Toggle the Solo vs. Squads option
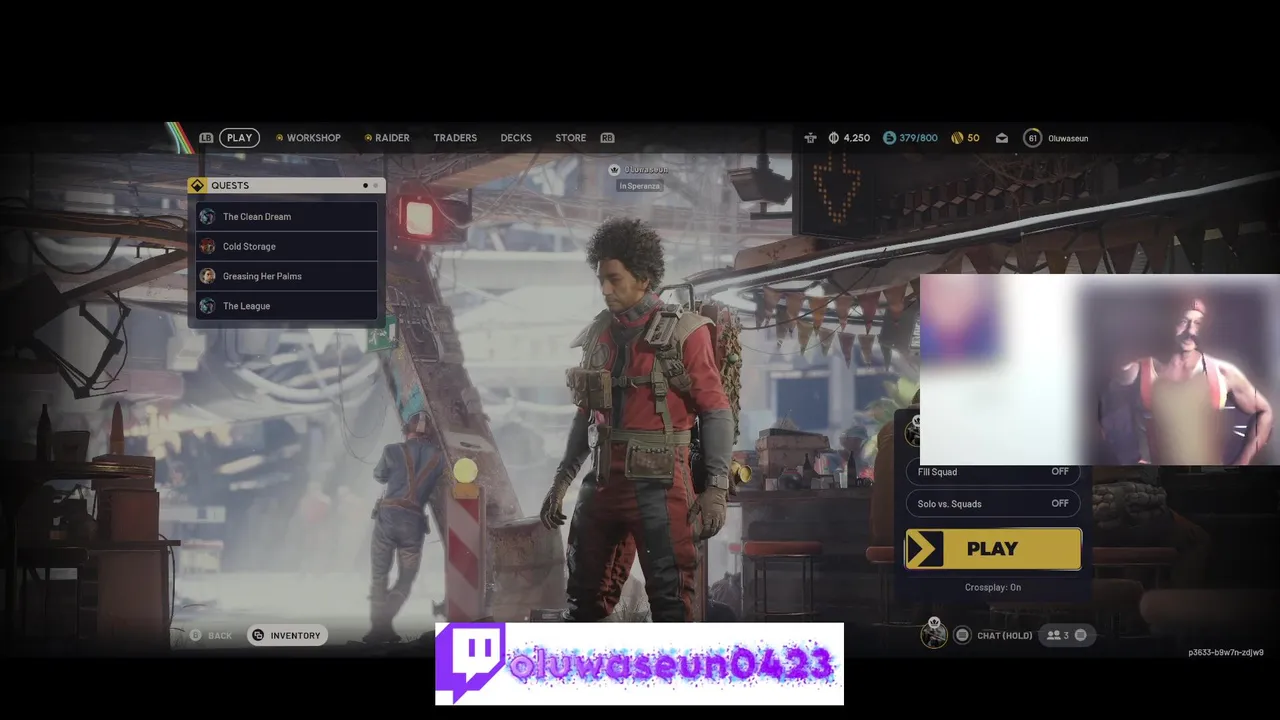1280x720 pixels. click(993, 504)
